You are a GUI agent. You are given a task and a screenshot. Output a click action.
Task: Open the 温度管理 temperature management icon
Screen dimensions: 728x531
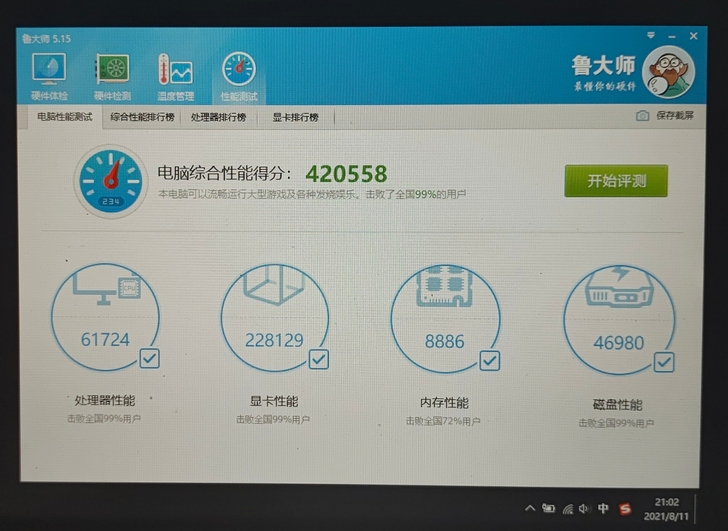(176, 76)
